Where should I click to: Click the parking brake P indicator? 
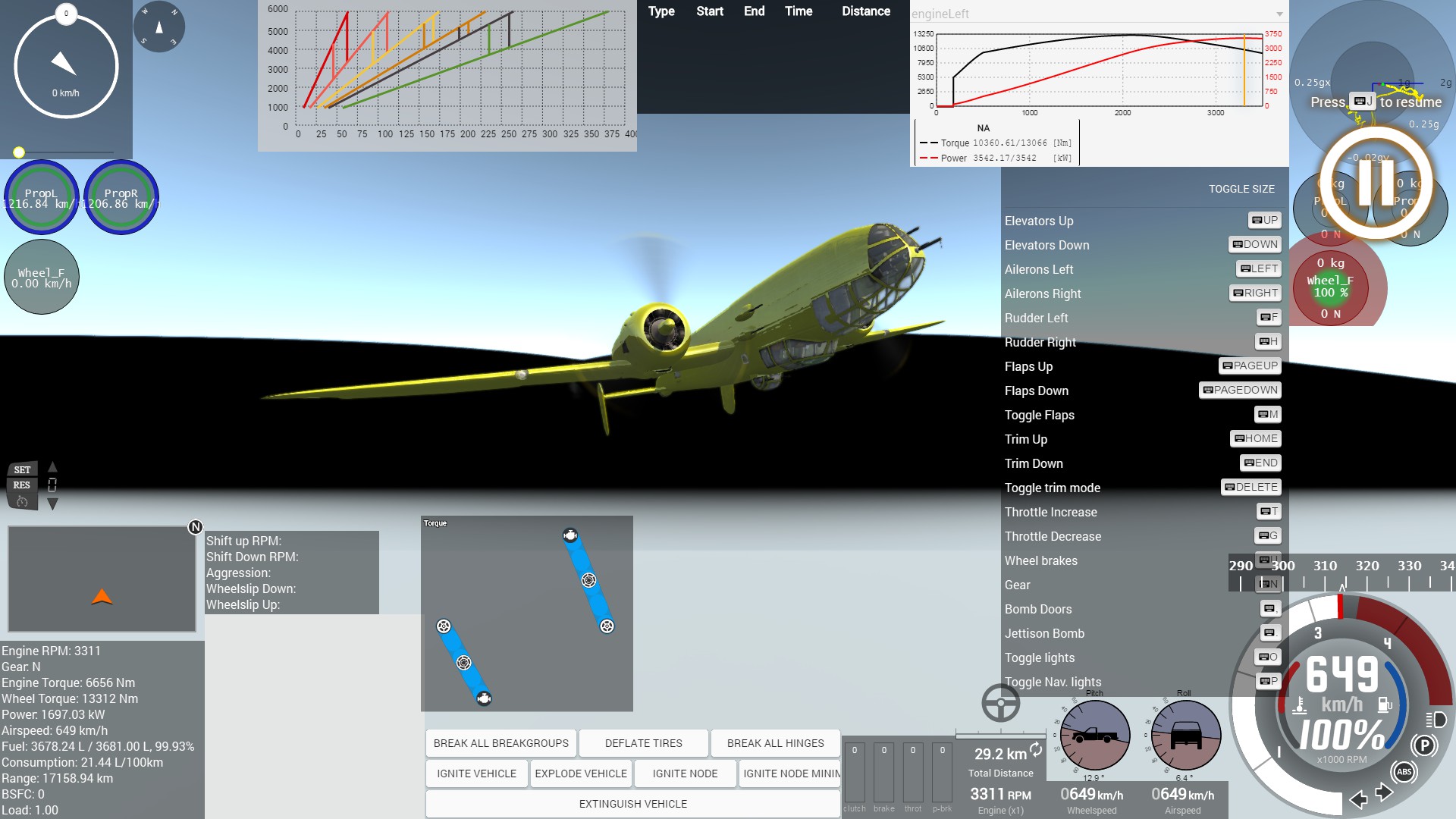1424,745
